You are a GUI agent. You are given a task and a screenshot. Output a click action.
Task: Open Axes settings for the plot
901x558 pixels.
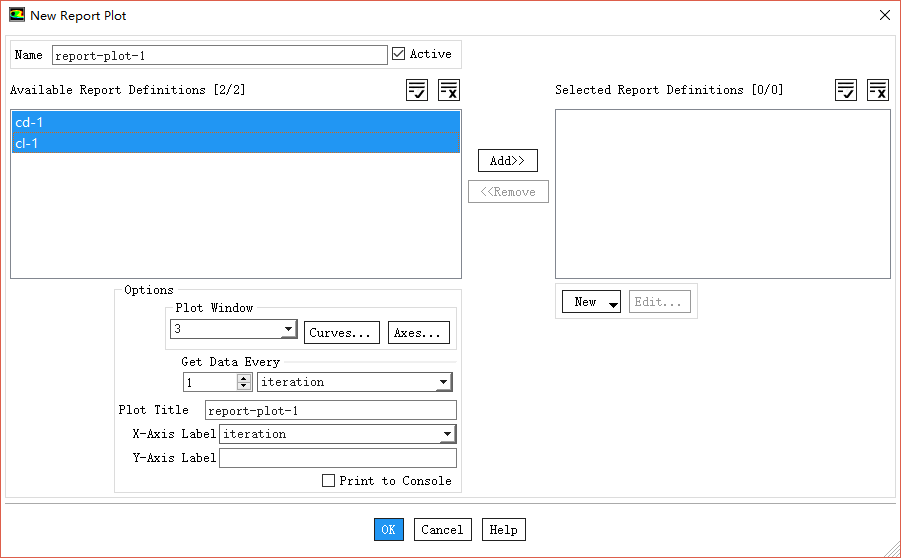click(x=419, y=333)
